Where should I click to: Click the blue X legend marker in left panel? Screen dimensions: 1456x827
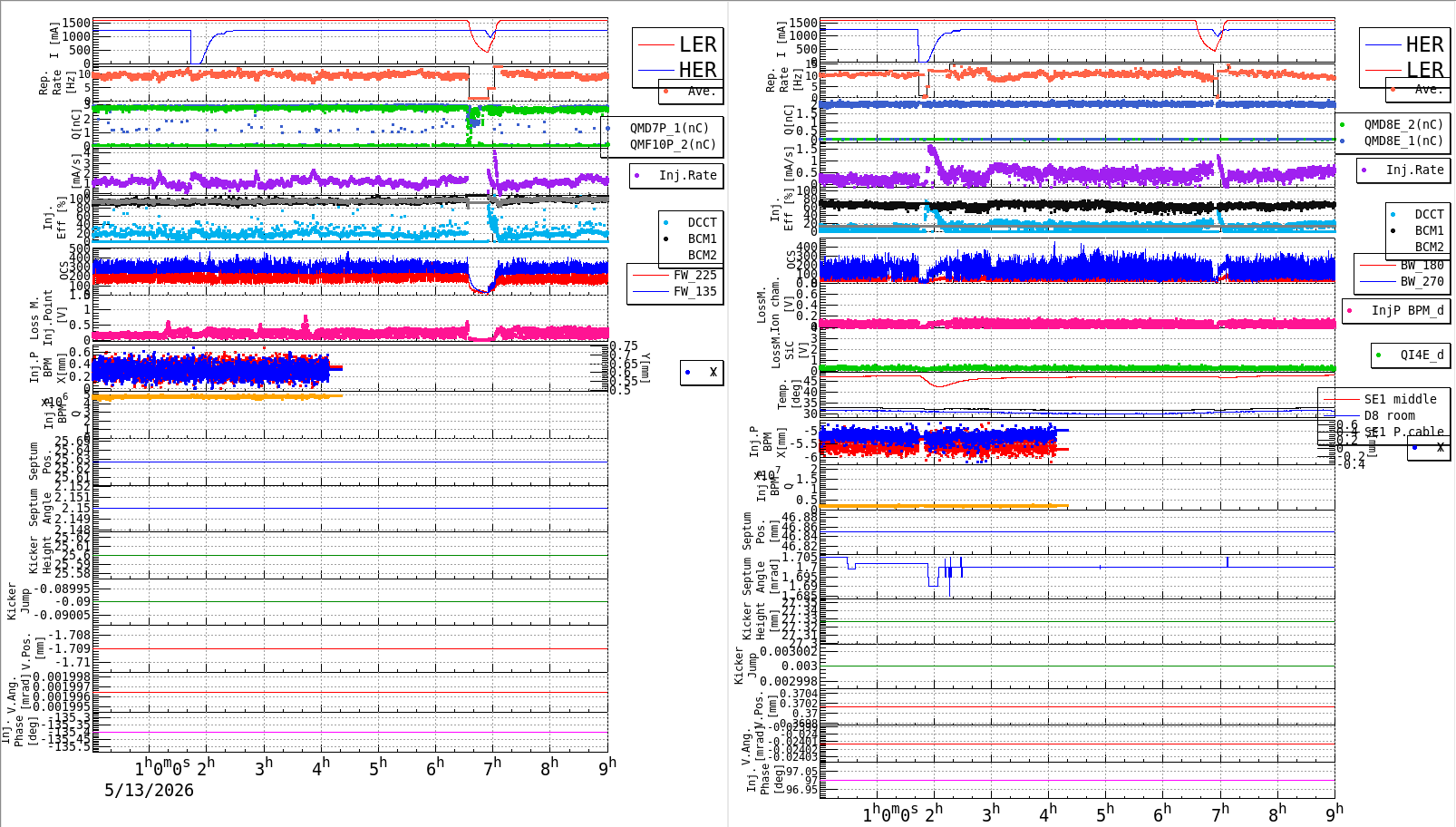[x=688, y=373]
